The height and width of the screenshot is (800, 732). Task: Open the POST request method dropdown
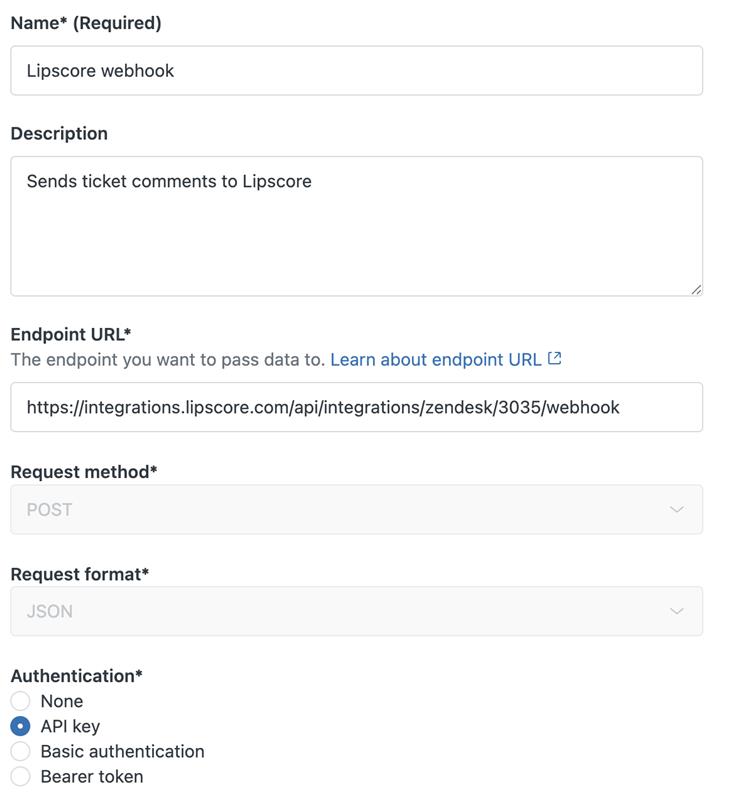[356, 510]
